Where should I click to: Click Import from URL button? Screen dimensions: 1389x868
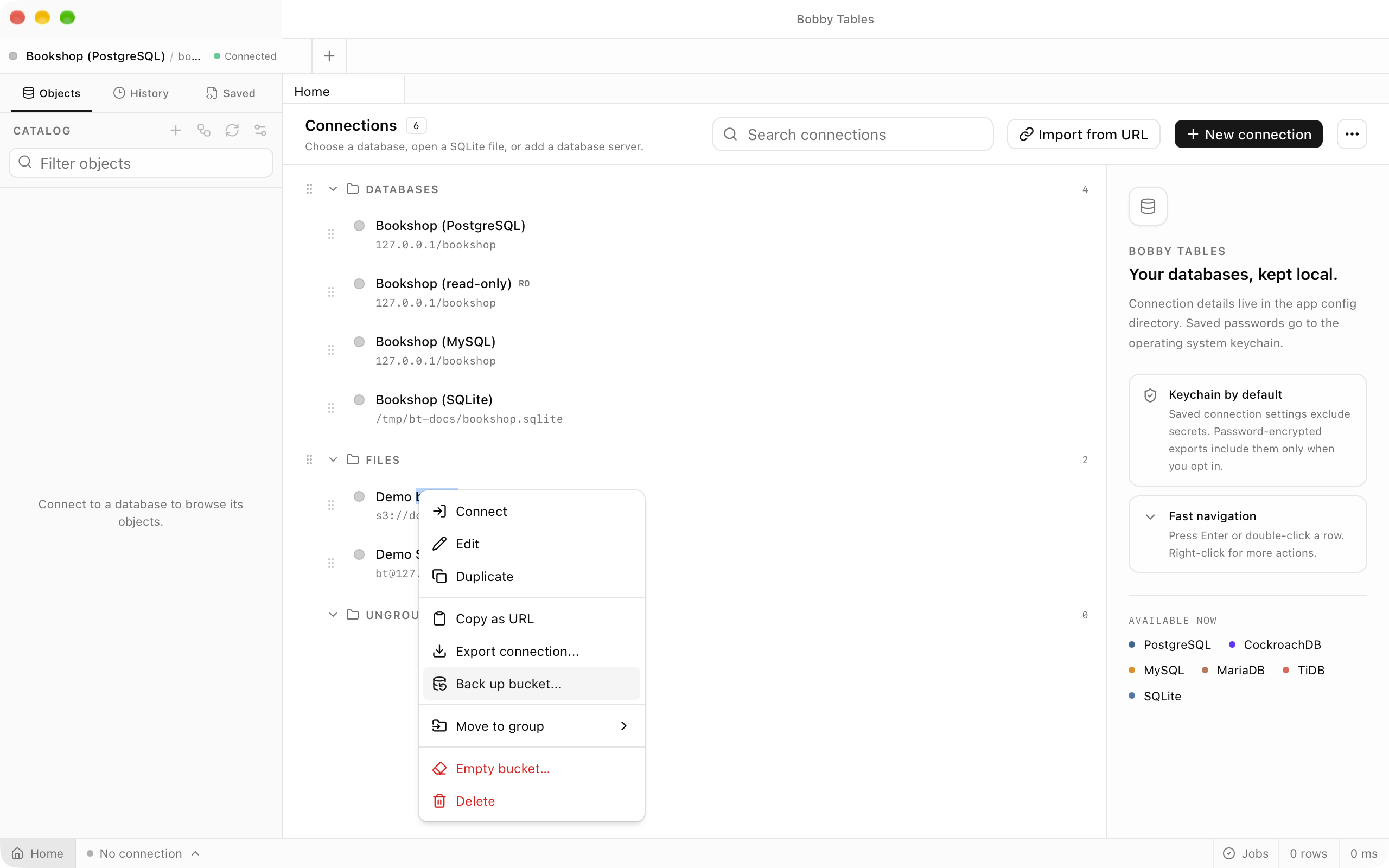[1083, 134]
